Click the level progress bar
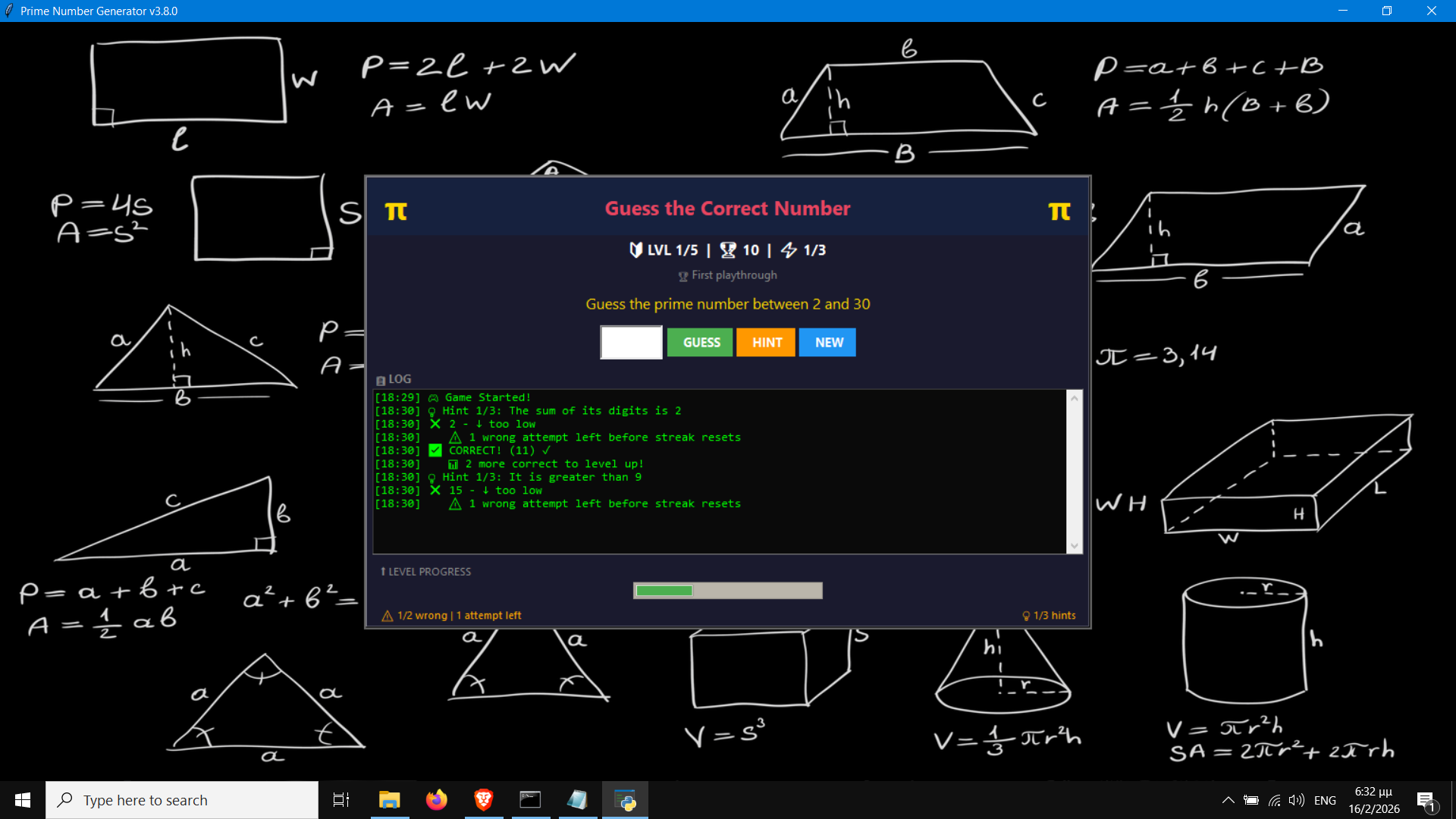The width and height of the screenshot is (1456, 819). click(727, 591)
